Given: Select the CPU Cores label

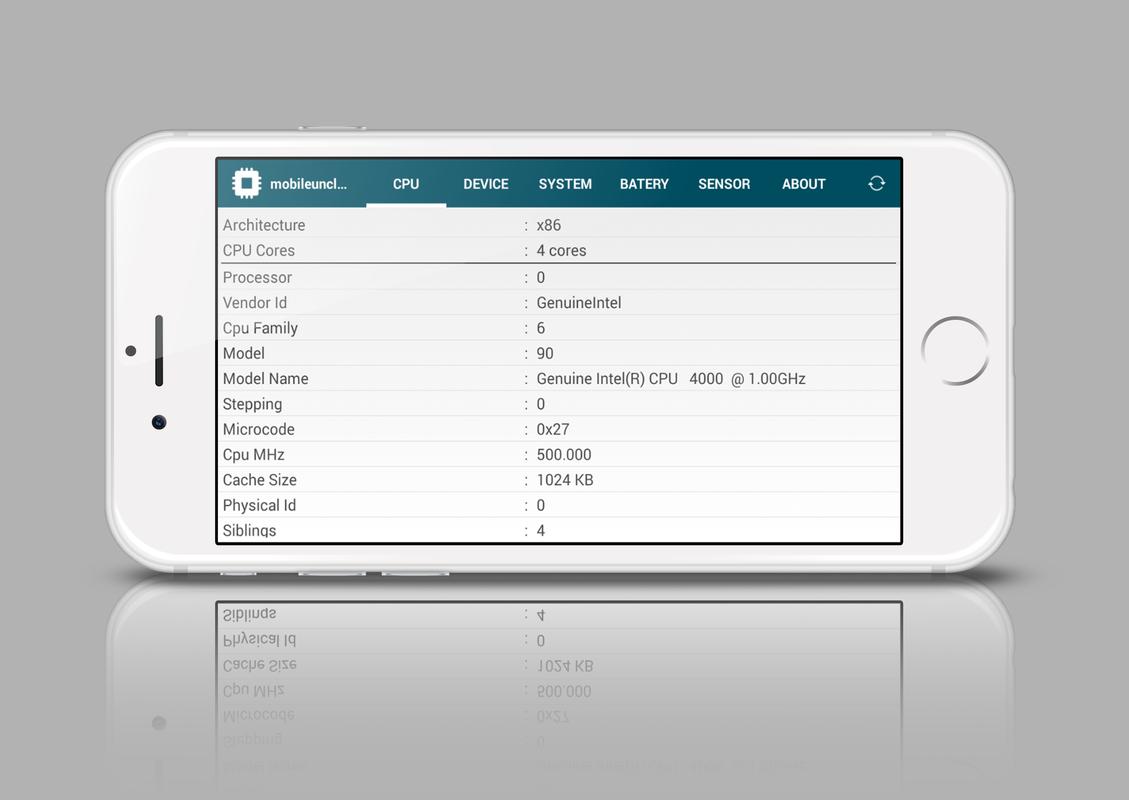Looking at the screenshot, I should pos(258,251).
